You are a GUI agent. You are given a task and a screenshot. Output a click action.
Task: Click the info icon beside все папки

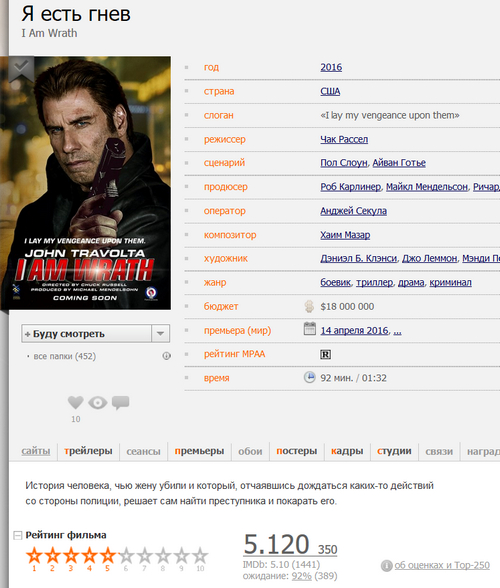(x=167, y=356)
